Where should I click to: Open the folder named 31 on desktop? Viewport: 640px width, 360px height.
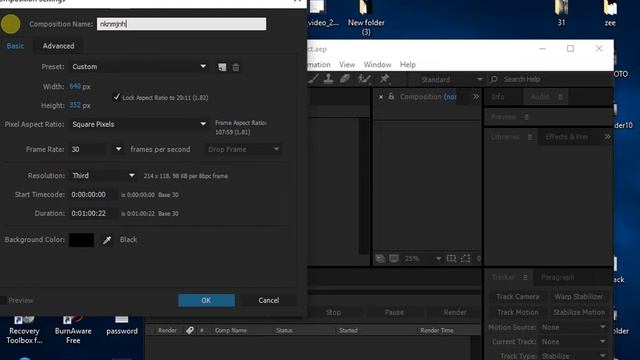(562, 14)
